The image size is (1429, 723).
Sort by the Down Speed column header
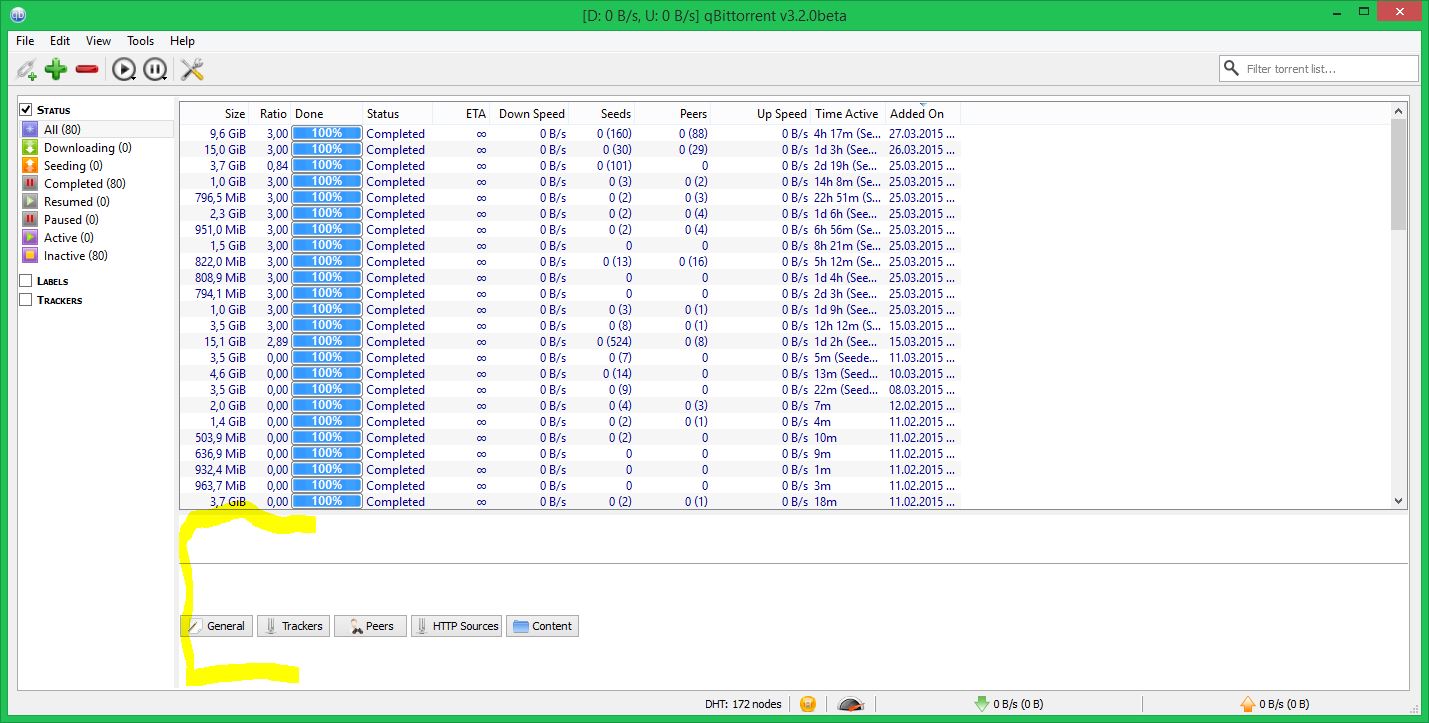pos(529,114)
